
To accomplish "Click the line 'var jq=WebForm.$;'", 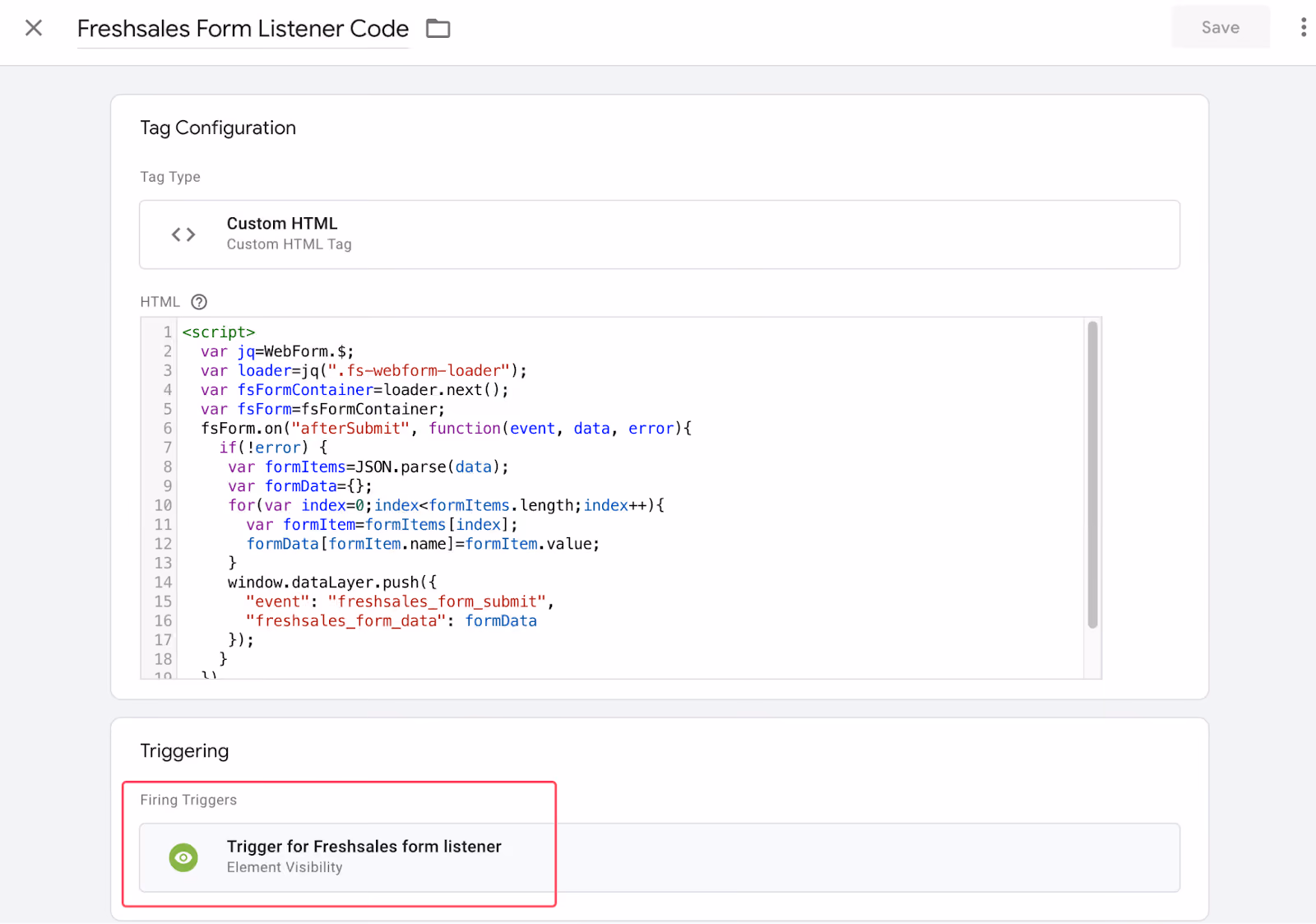I will (277, 351).
